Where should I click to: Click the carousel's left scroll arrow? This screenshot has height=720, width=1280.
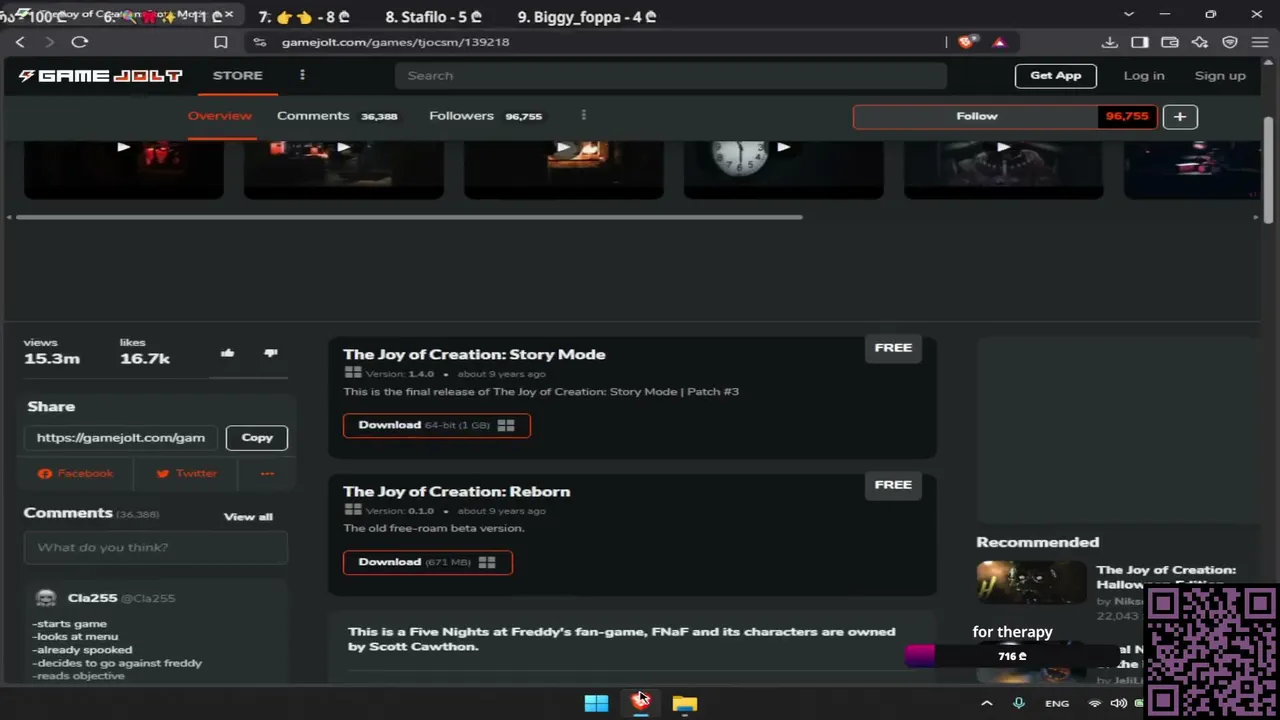[x=10, y=217]
